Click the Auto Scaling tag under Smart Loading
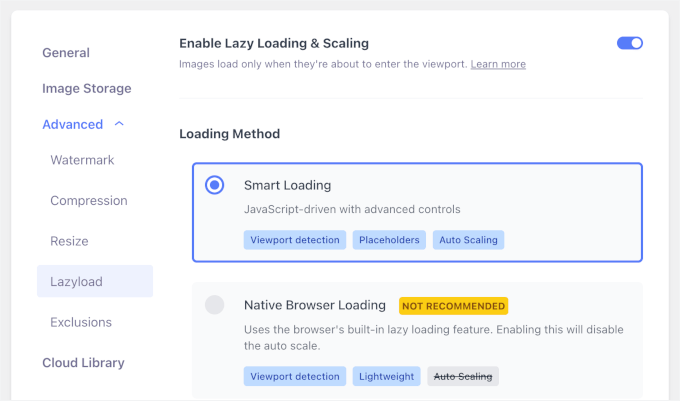Image resolution: width=680 pixels, height=401 pixels. 467,240
